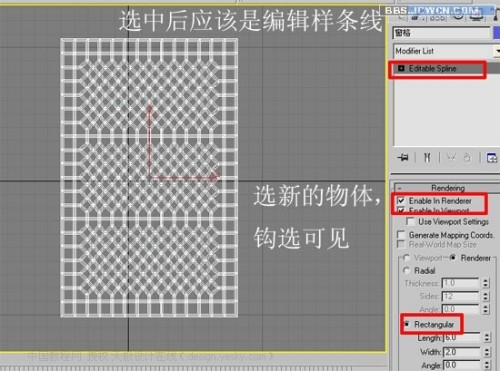Toggle Real-World Map Size checkbox
The width and height of the screenshot is (500, 371).
[401, 244]
